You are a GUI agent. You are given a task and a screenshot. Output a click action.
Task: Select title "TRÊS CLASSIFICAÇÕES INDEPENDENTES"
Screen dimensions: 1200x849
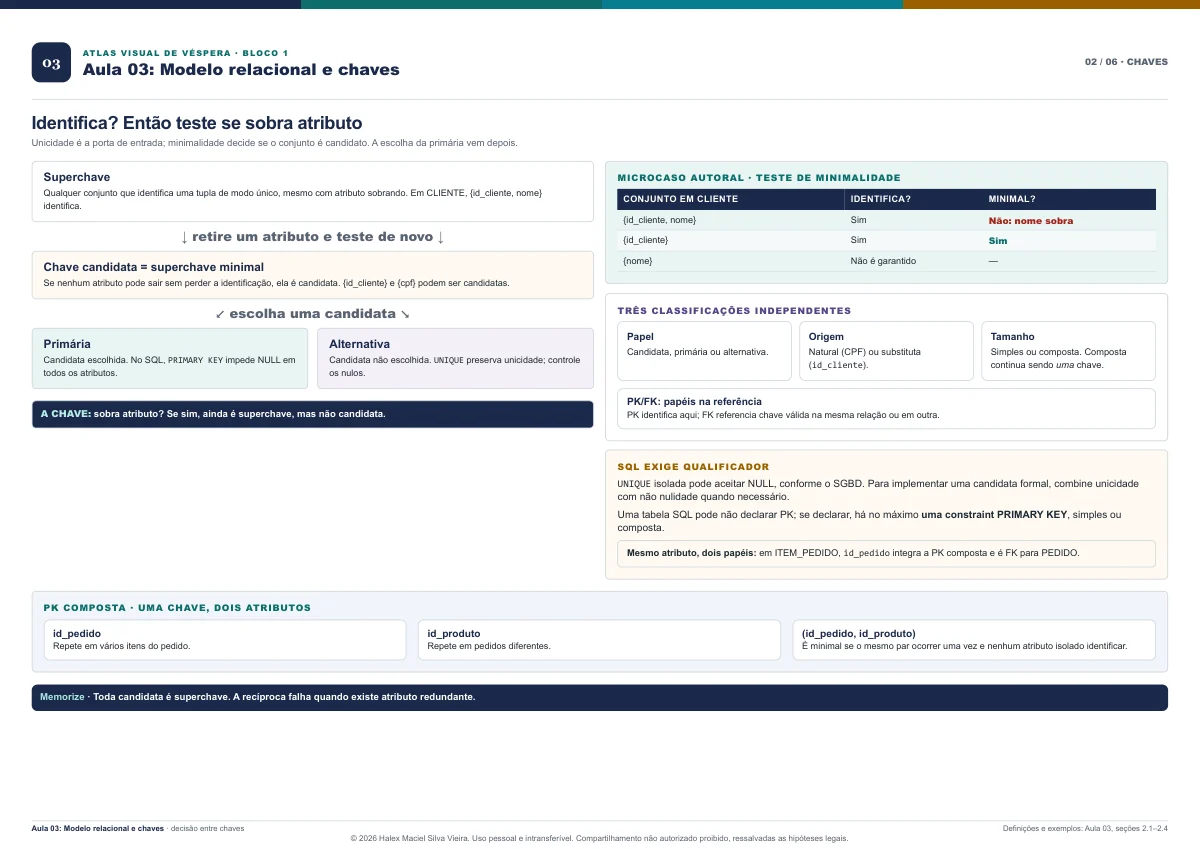(735, 311)
